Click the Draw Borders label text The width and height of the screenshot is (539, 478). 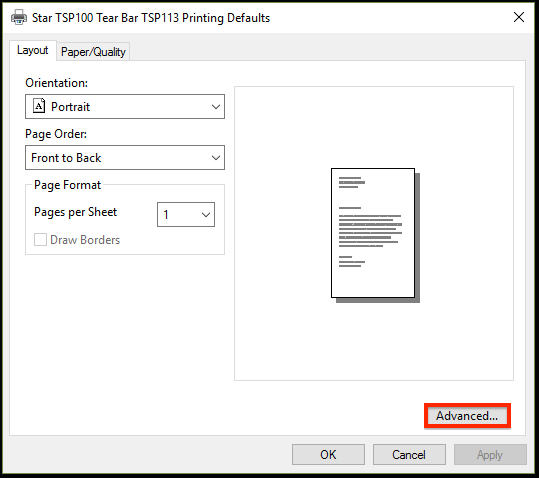coord(85,240)
